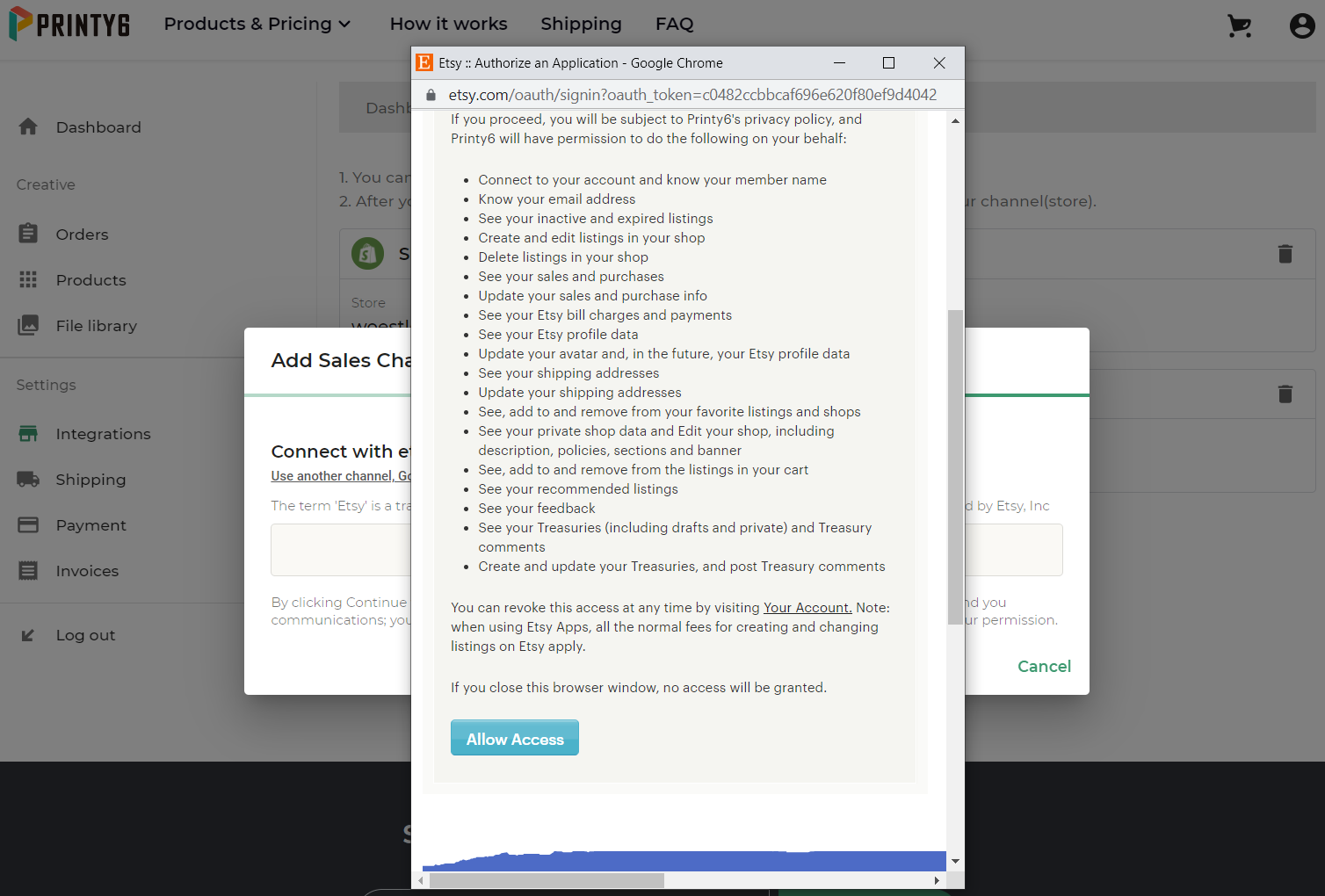Click the File library image icon
Screen dimensions: 1325x896
(28, 325)
